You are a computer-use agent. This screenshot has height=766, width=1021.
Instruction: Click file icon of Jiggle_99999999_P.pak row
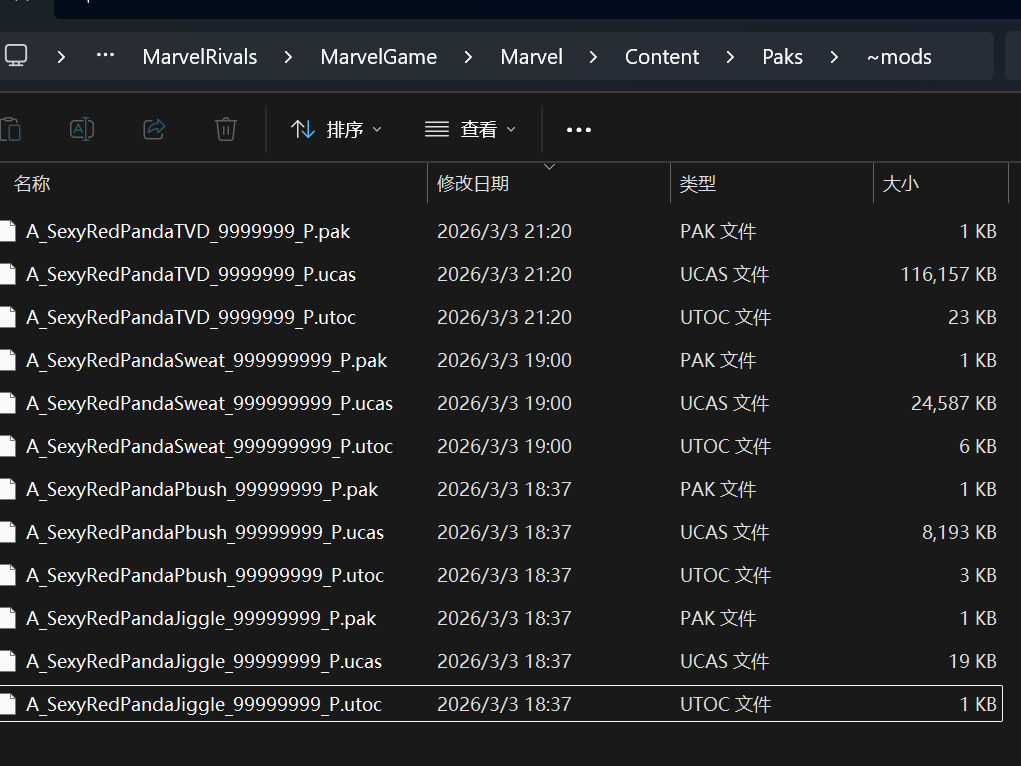coord(7,618)
